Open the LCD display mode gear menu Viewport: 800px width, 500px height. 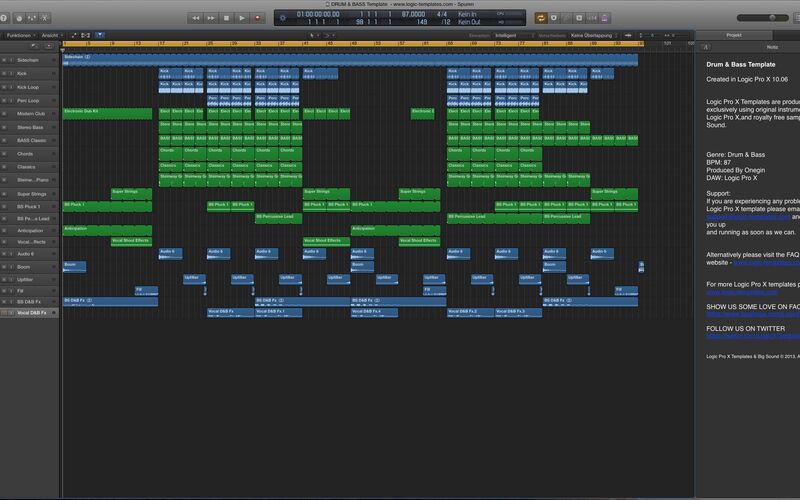pyautogui.click(x=283, y=18)
